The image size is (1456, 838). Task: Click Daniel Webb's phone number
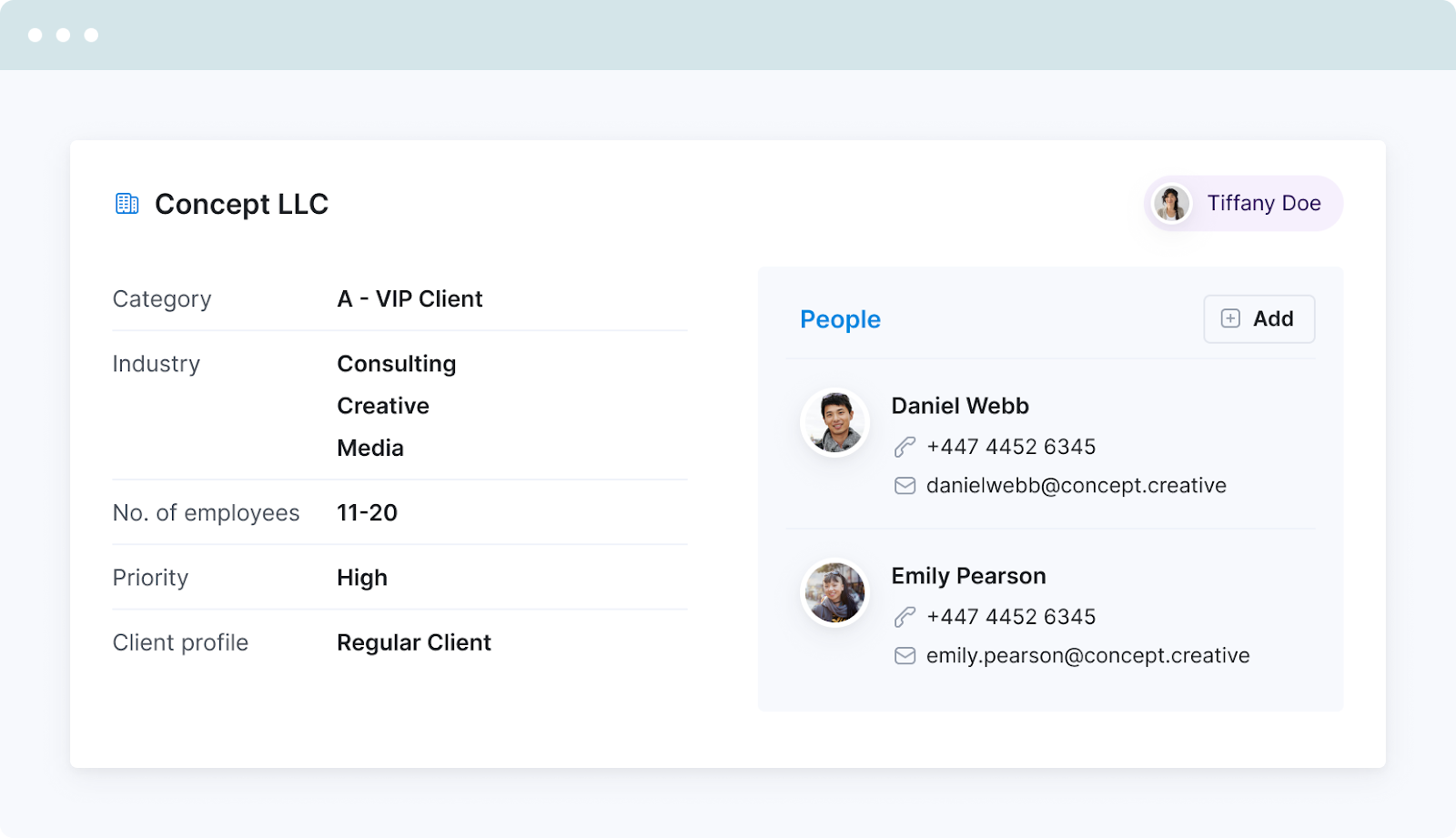tap(1011, 447)
